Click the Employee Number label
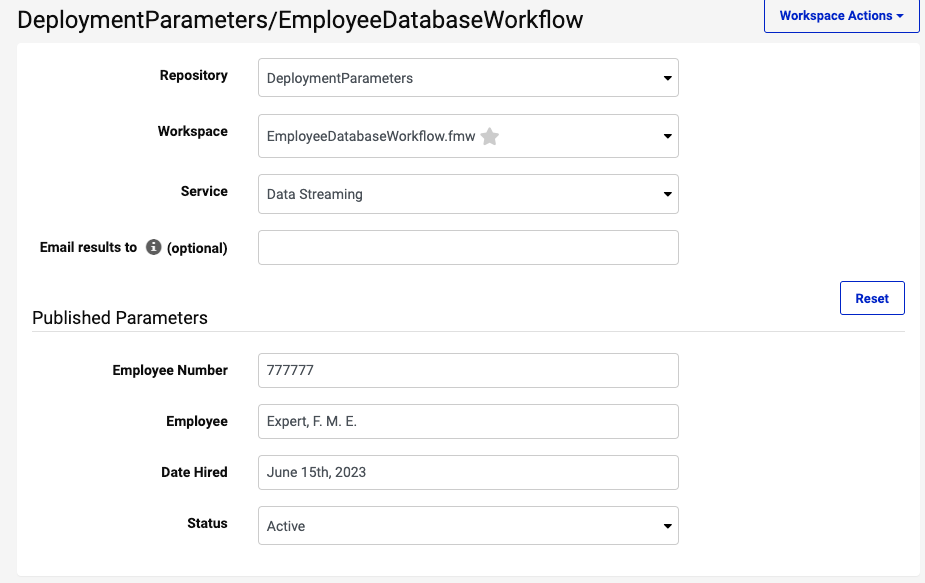 170,370
